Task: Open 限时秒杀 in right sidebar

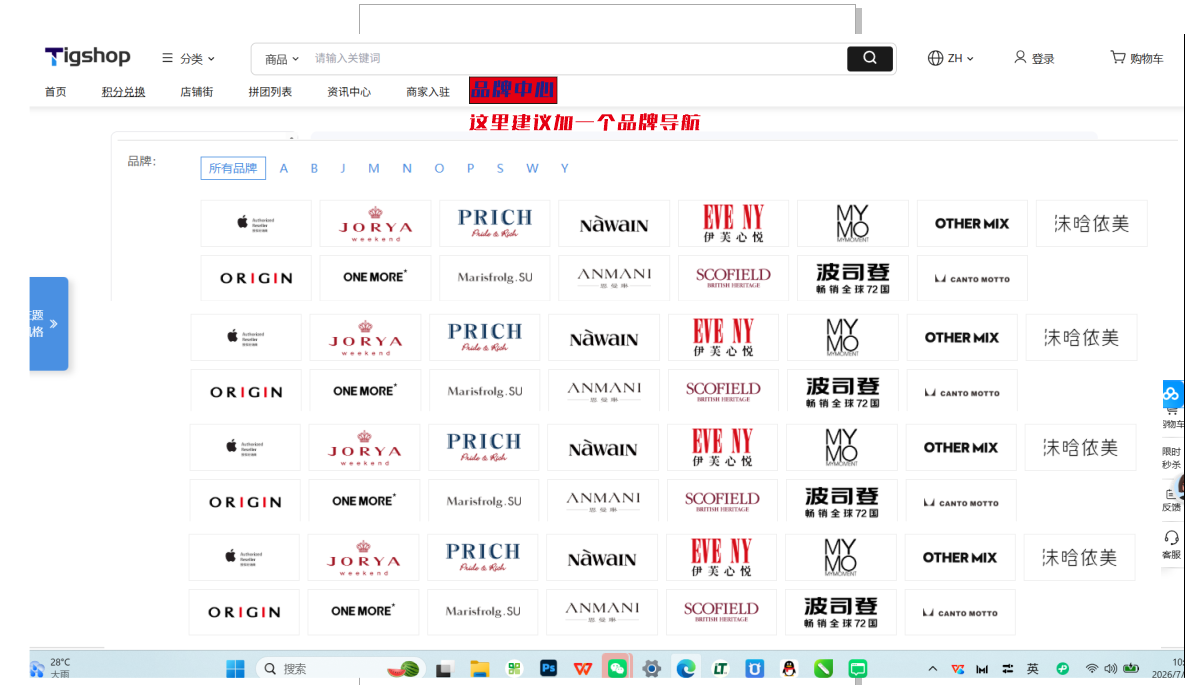Action: 1171,458
